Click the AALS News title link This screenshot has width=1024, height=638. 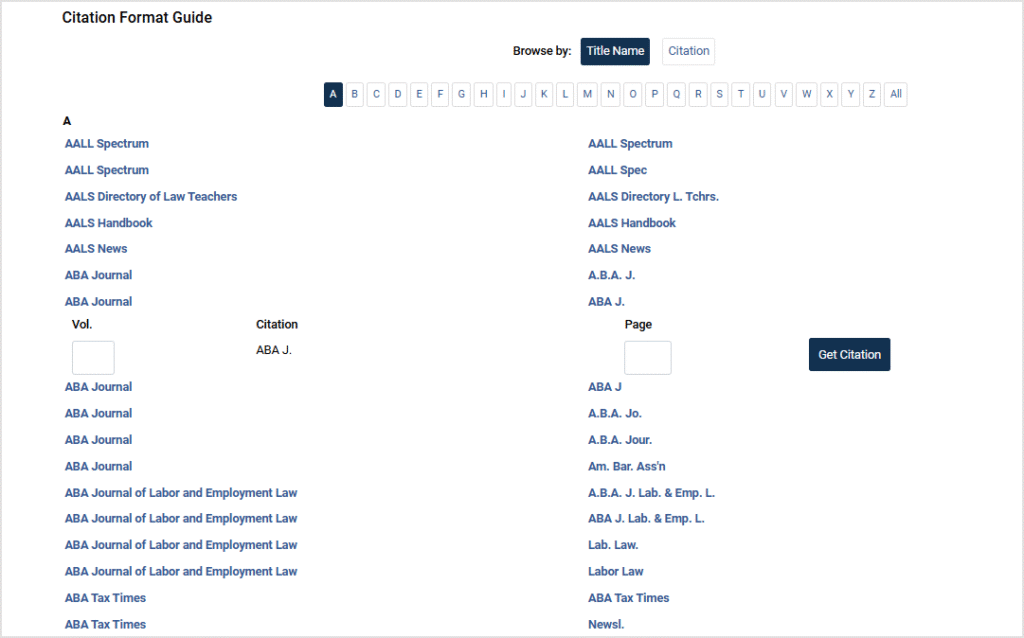tap(96, 249)
